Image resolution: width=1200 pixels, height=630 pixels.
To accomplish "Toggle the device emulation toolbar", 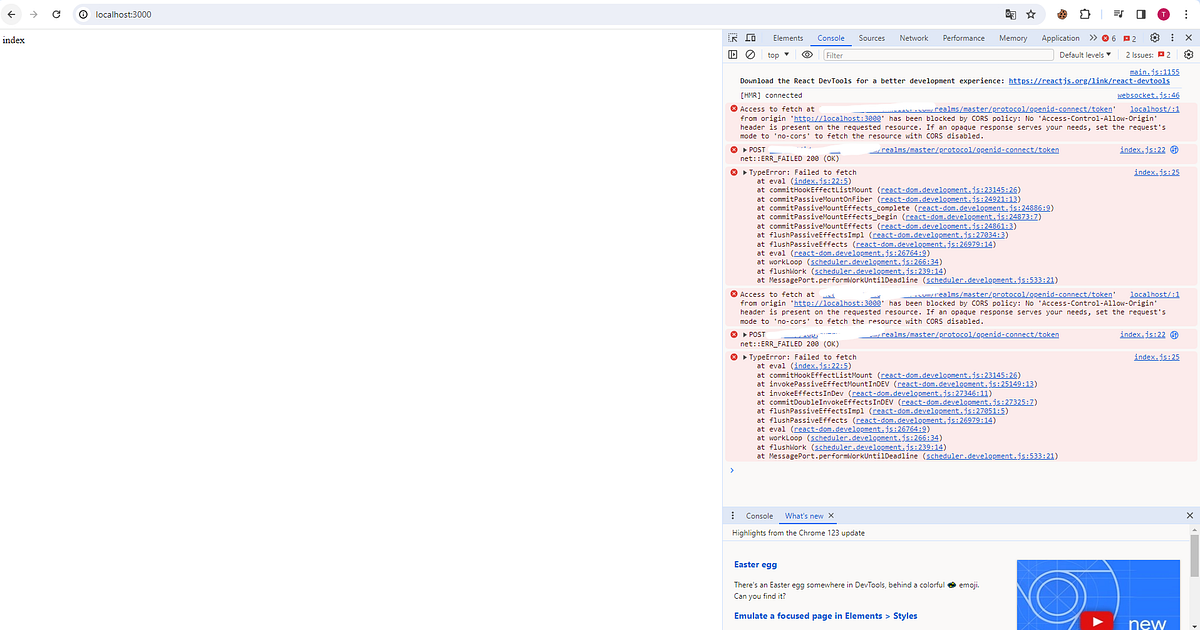I will [750, 37].
